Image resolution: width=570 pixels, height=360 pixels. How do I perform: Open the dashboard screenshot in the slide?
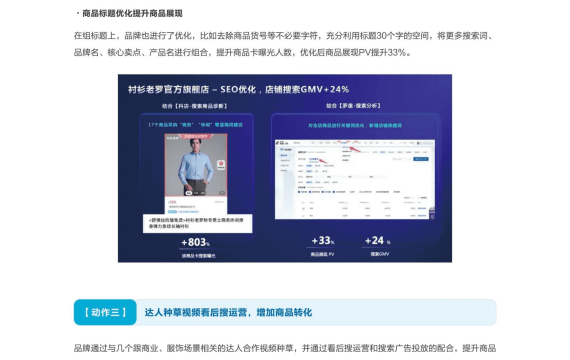355,179
